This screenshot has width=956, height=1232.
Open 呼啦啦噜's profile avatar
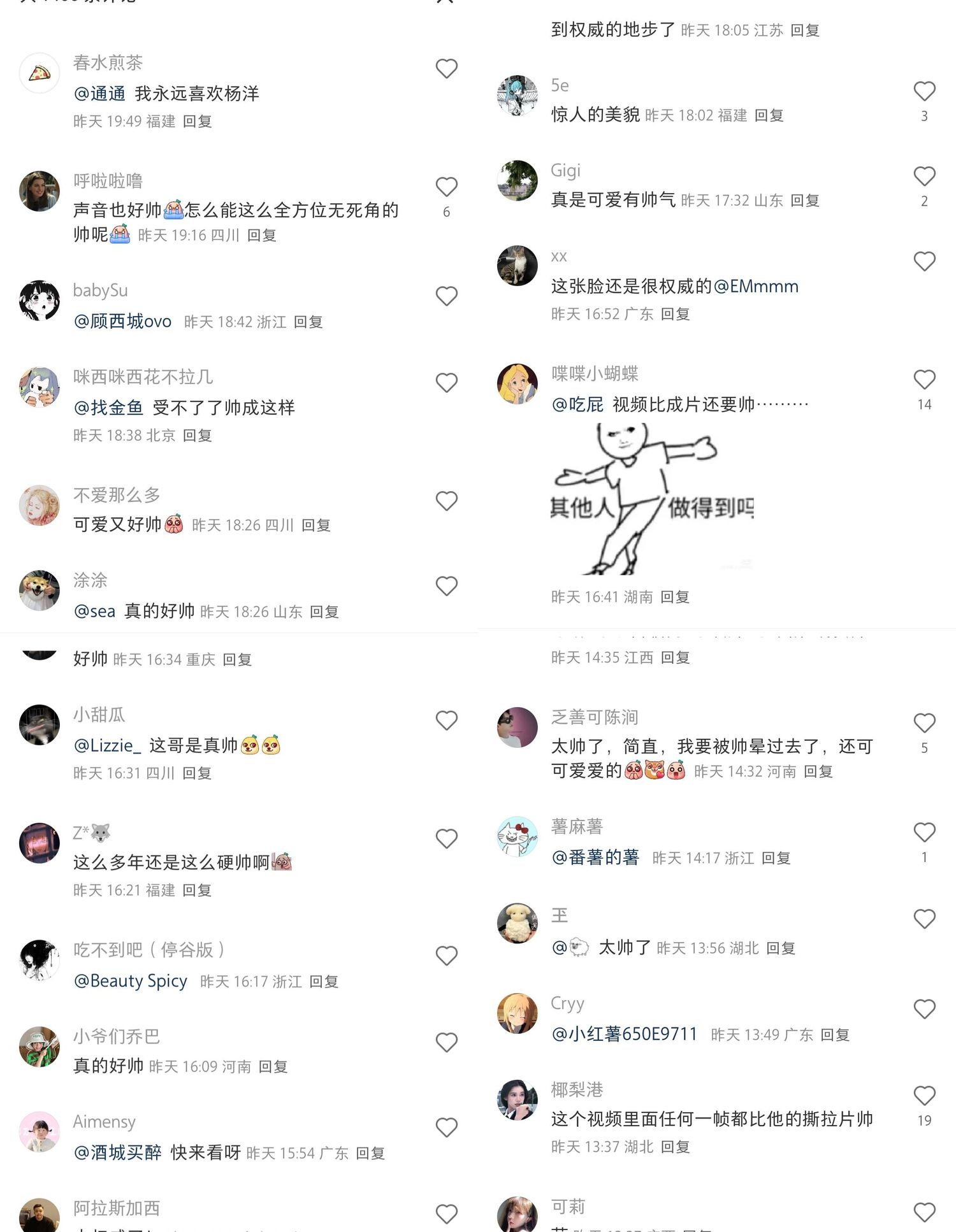pyautogui.click(x=40, y=191)
